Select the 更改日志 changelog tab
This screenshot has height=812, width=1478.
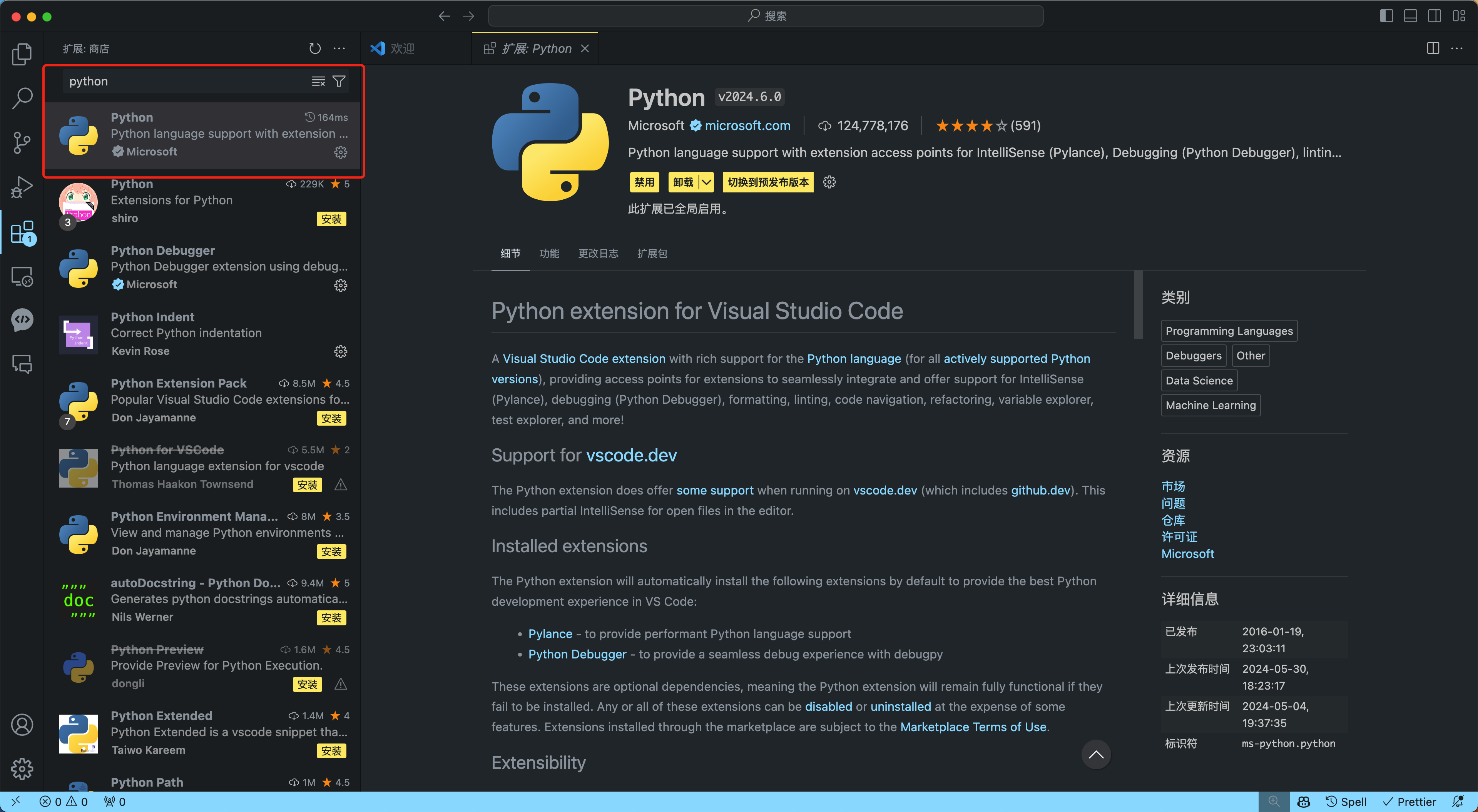click(598, 253)
